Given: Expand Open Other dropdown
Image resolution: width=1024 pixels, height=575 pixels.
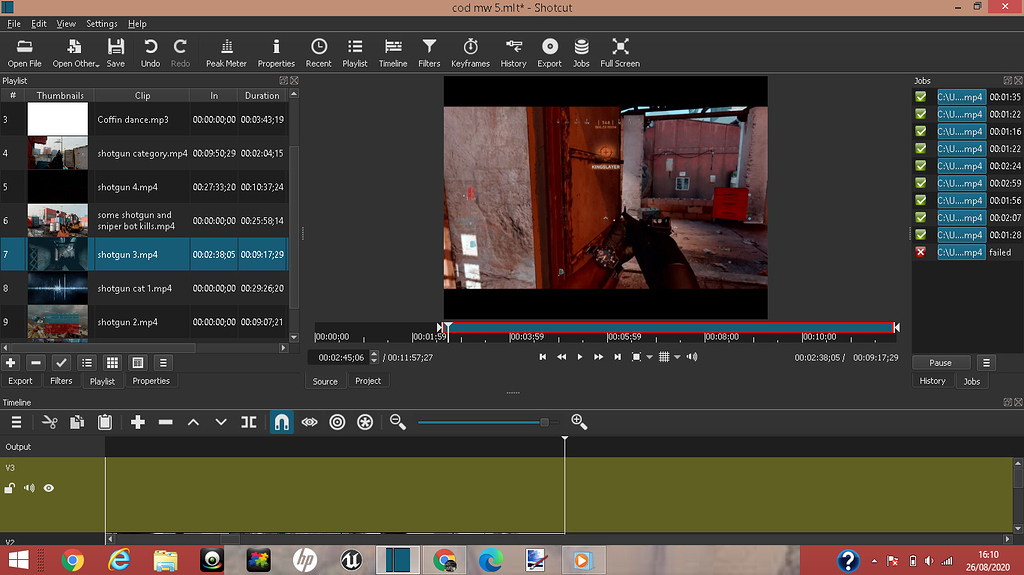Looking at the screenshot, I should [76, 53].
